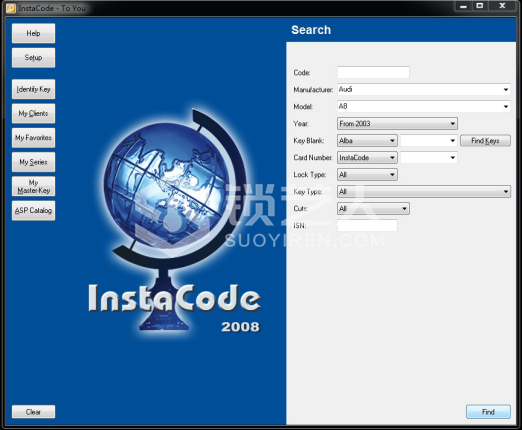Open the Key Type dropdown
Screen dimensions: 522x430
coord(424,192)
